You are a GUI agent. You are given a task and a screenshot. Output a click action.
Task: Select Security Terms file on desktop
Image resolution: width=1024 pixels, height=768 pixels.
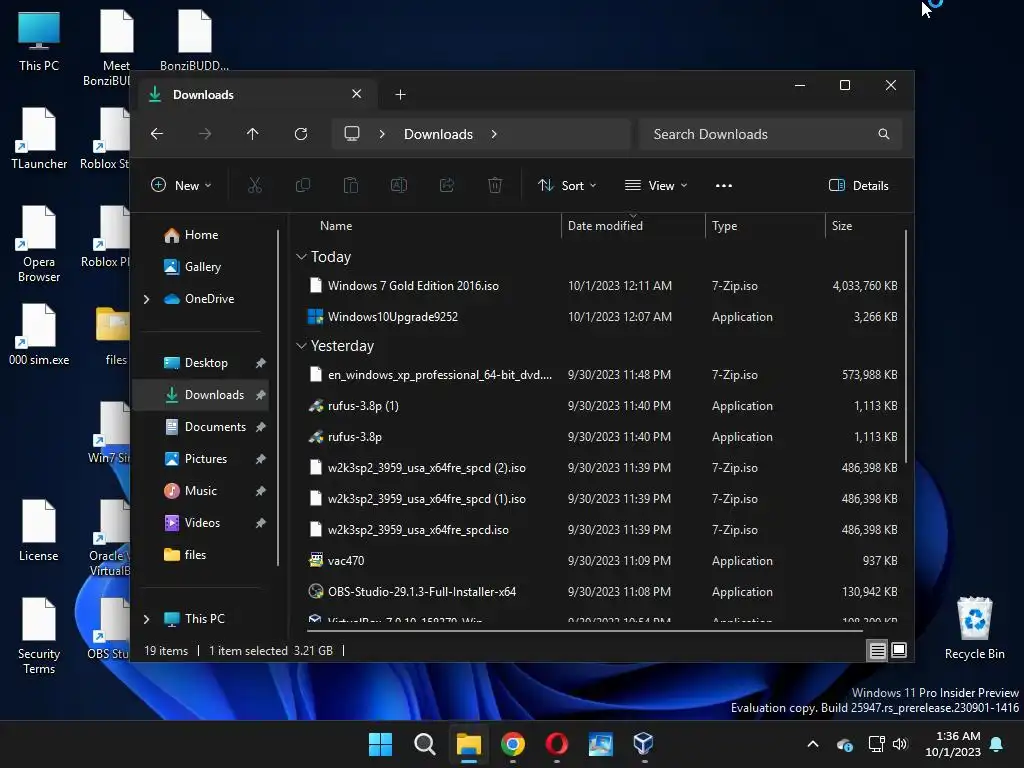39,636
